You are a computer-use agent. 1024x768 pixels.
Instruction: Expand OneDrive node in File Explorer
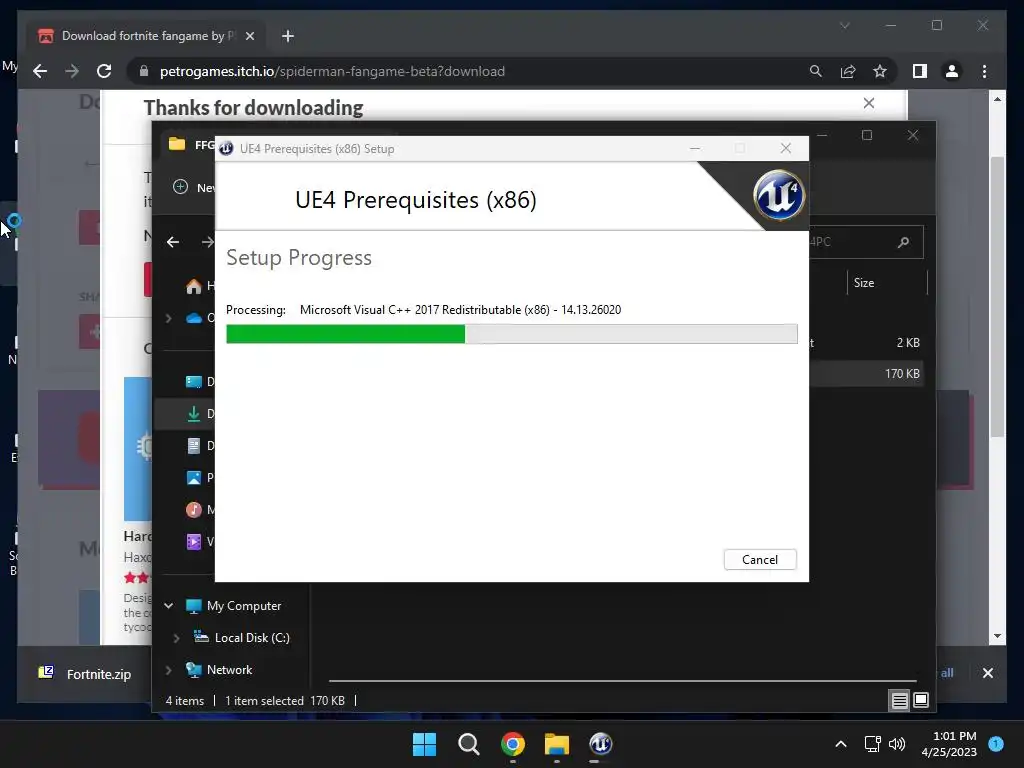click(168, 318)
